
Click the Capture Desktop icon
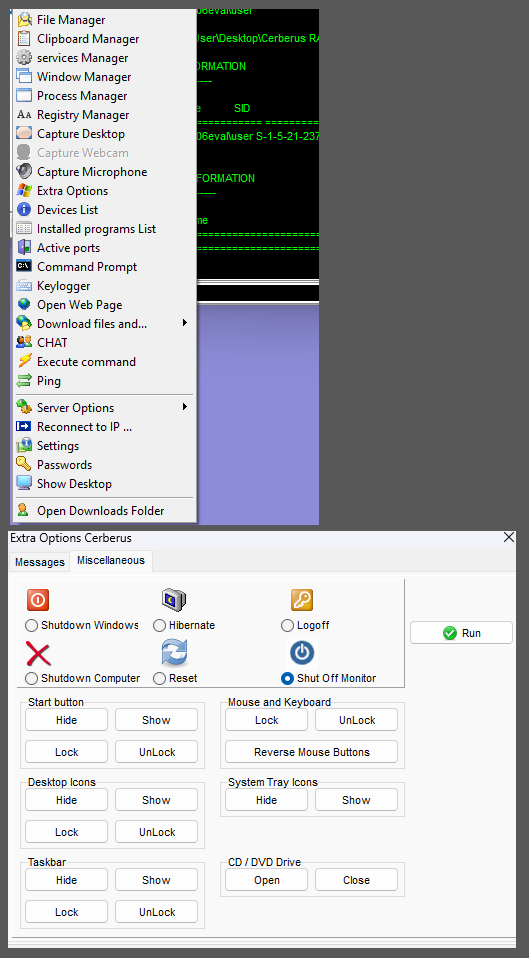click(x=24, y=134)
